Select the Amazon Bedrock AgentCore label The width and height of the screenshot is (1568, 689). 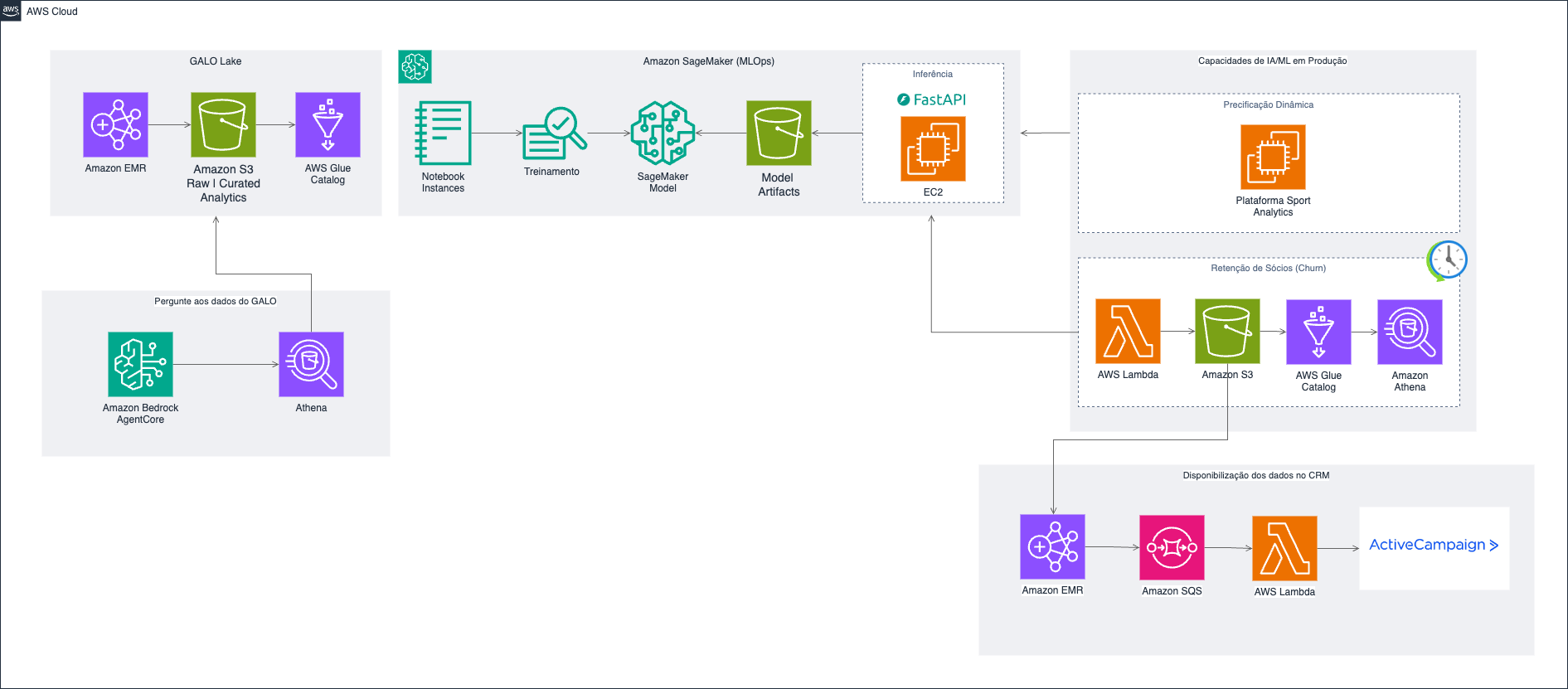(140, 414)
